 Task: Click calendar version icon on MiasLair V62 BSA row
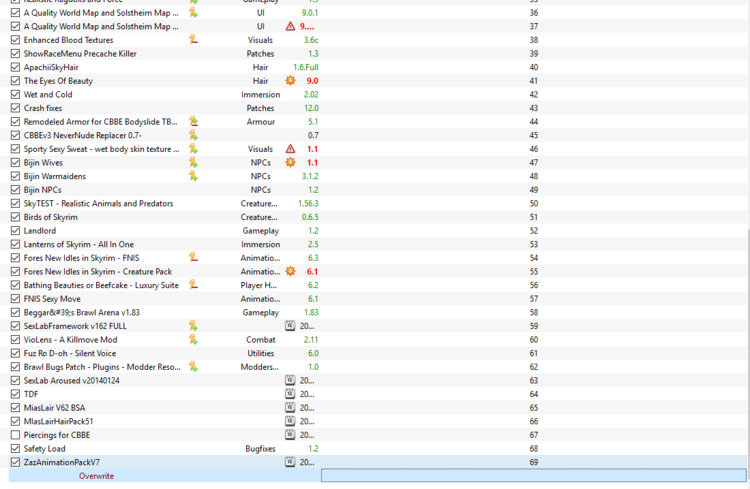pos(290,408)
